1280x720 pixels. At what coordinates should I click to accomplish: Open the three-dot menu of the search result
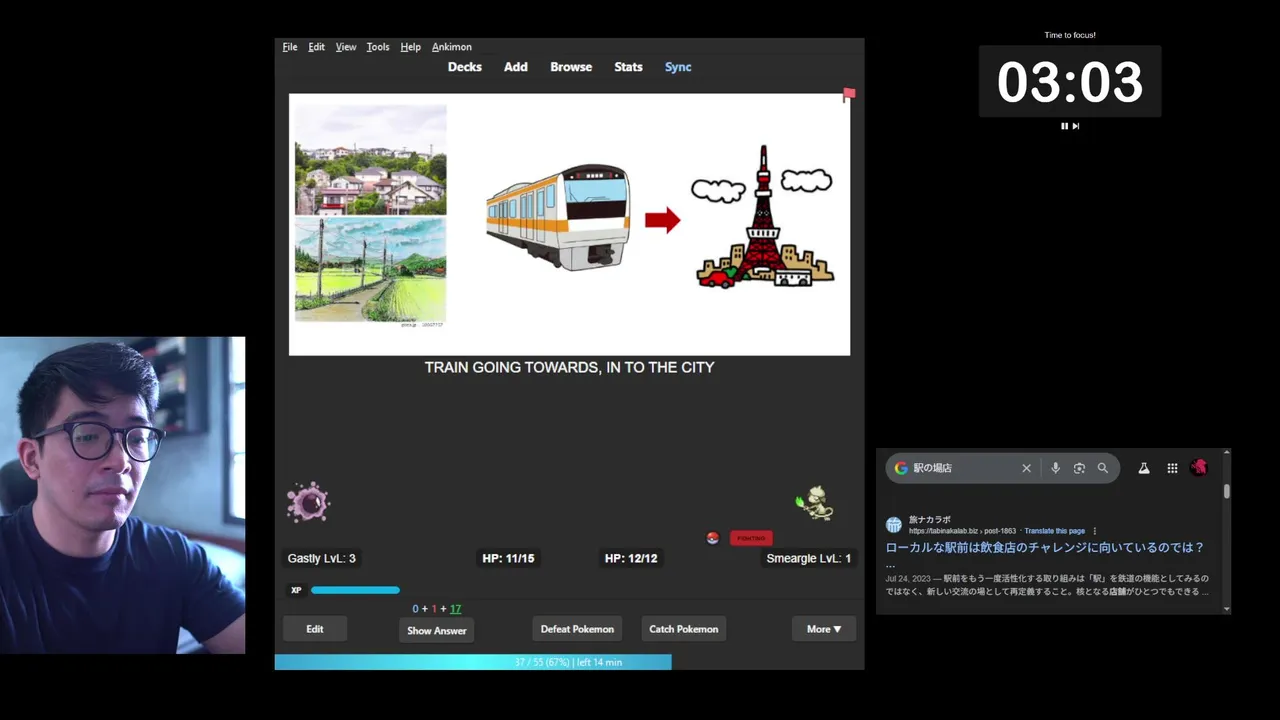click(1095, 531)
